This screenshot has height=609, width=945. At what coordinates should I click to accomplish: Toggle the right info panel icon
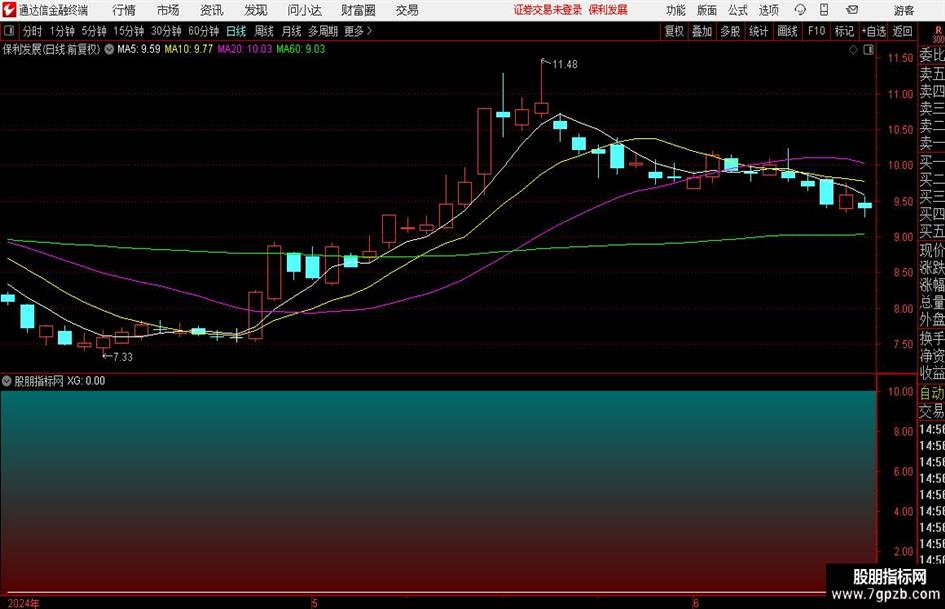868,50
